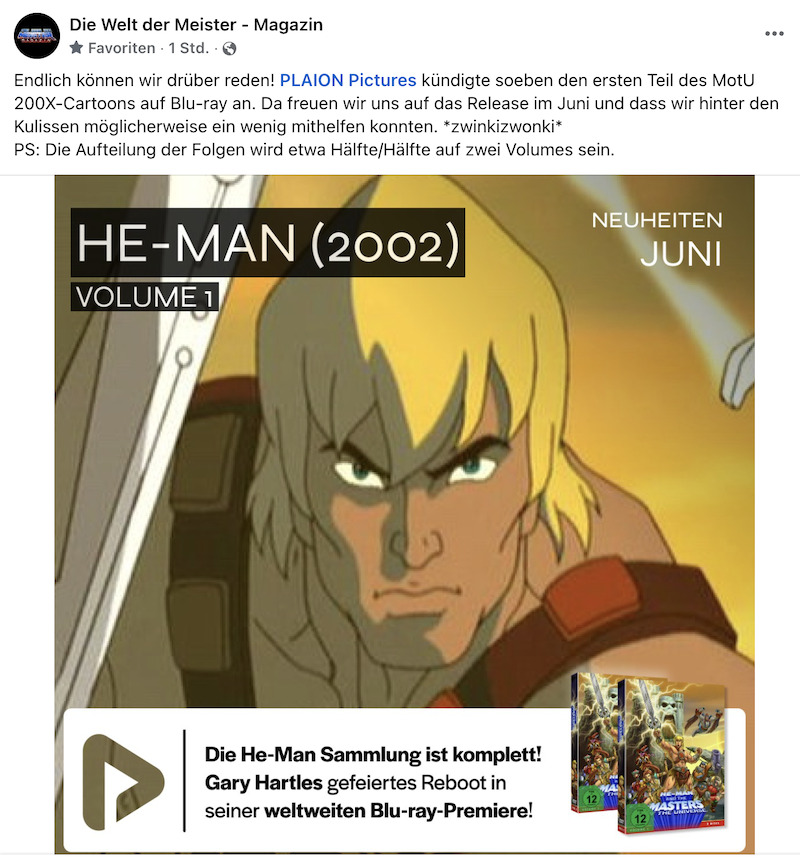Viewport: 800px width, 865px height.
Task: Click the globe public-audience icon
Action: click(x=230, y=49)
